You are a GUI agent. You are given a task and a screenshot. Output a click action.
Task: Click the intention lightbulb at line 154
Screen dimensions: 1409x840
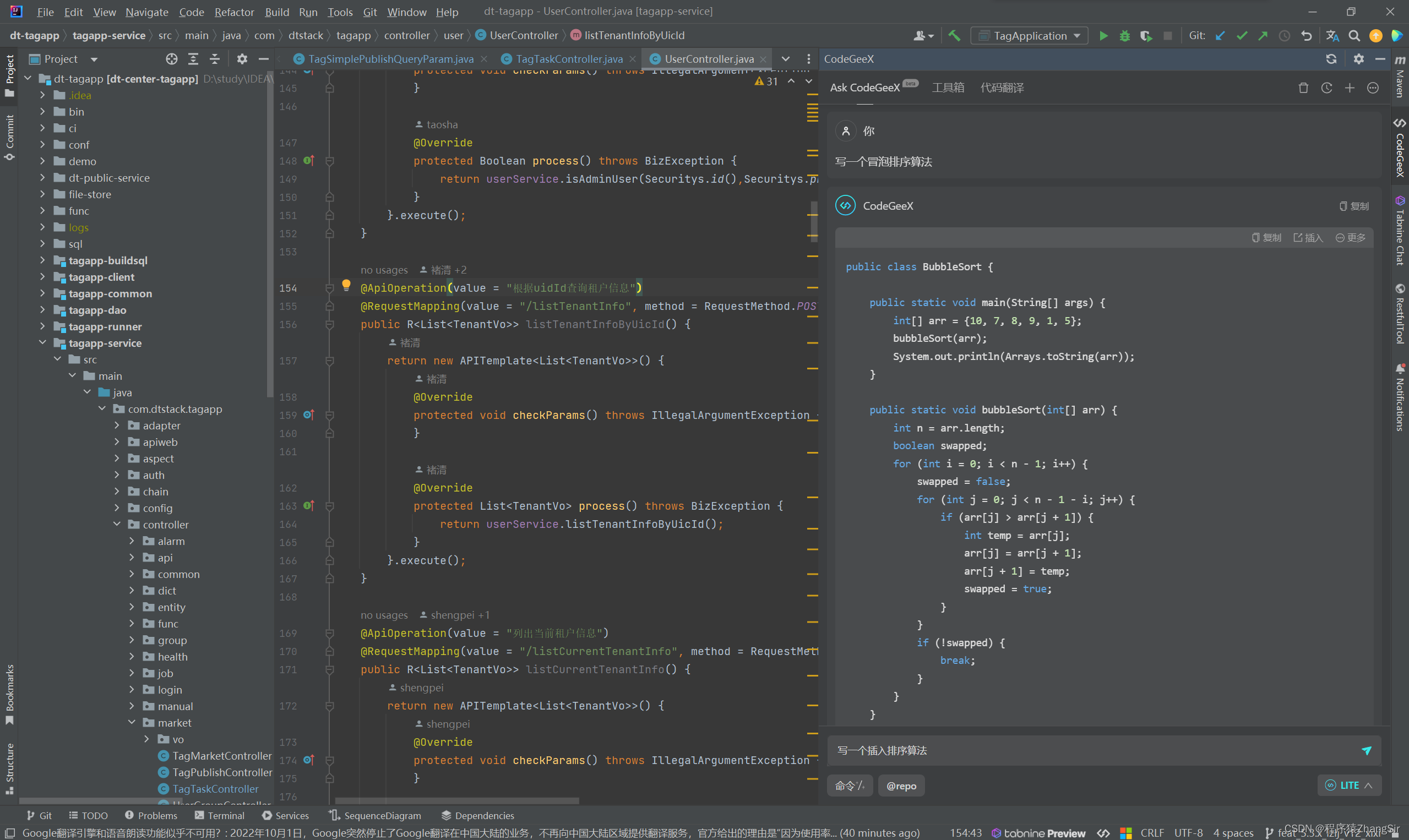tap(346, 285)
